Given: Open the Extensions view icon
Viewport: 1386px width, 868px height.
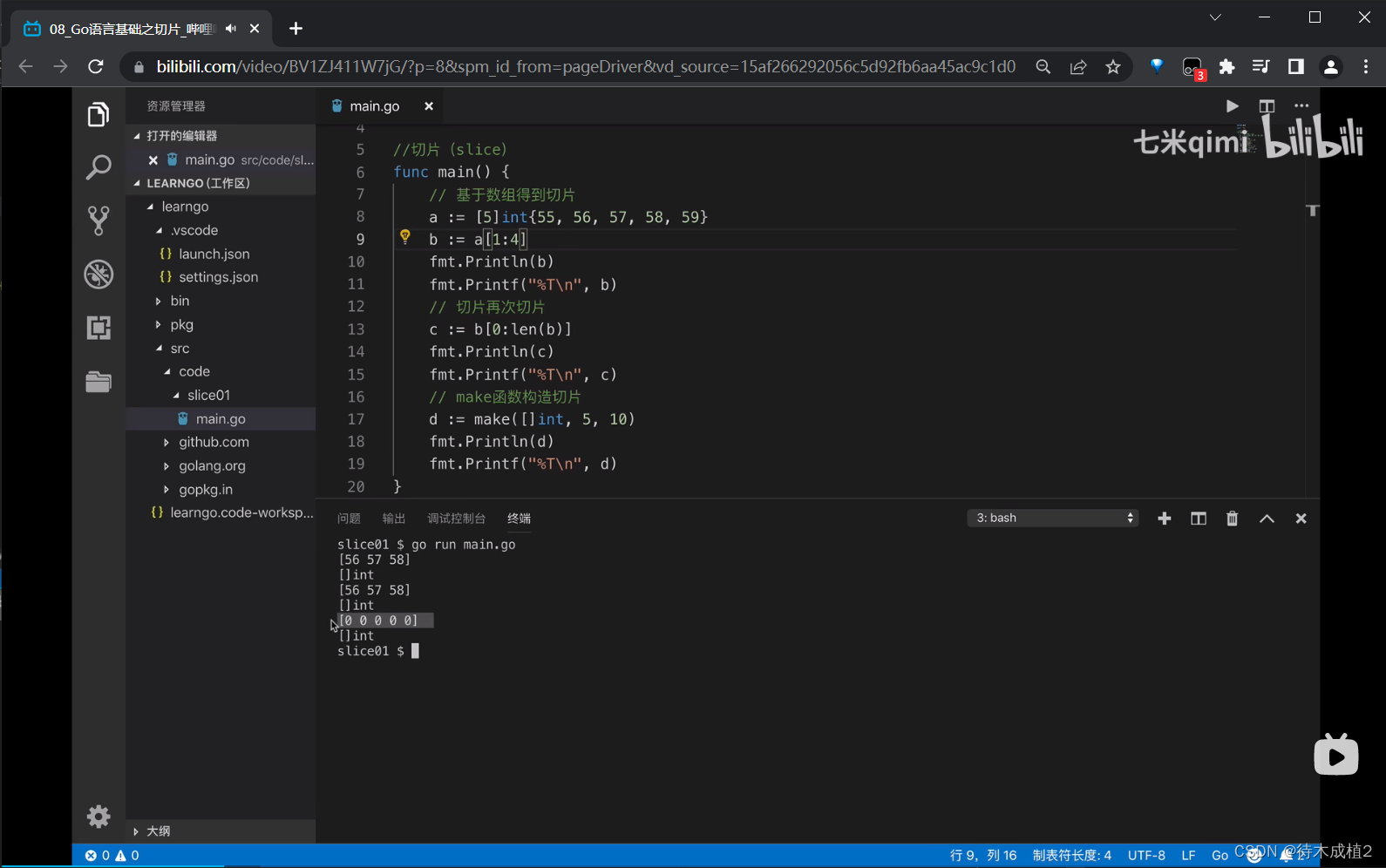Looking at the screenshot, I should pos(99,328).
